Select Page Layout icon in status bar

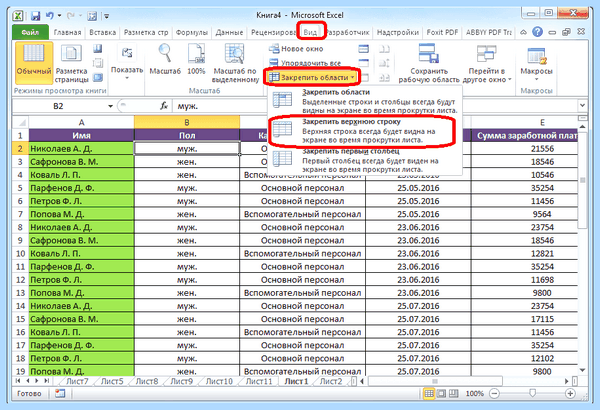coord(441,393)
